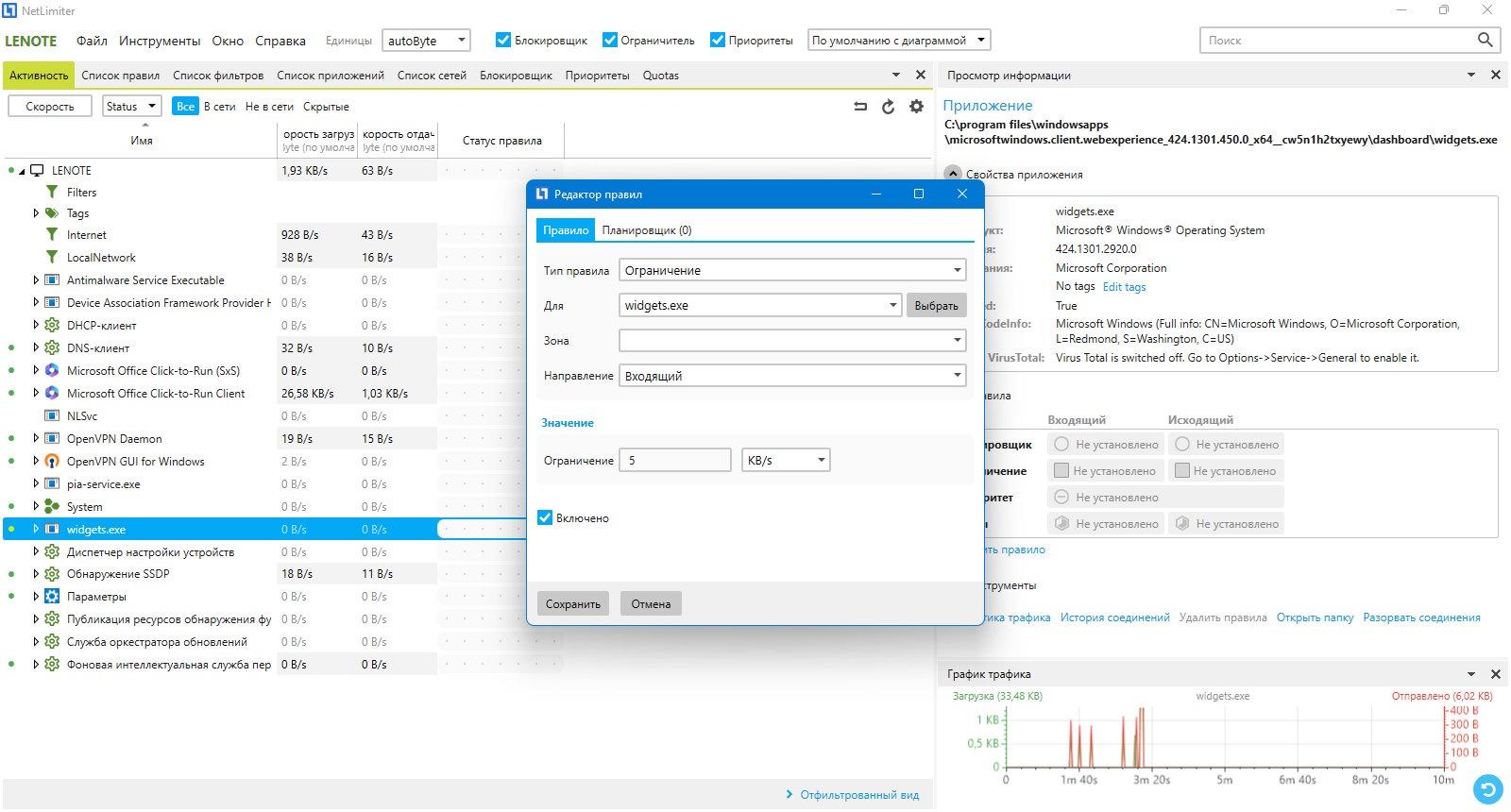
Task: Toggle the Ограничитель checkbox
Action: coord(609,40)
